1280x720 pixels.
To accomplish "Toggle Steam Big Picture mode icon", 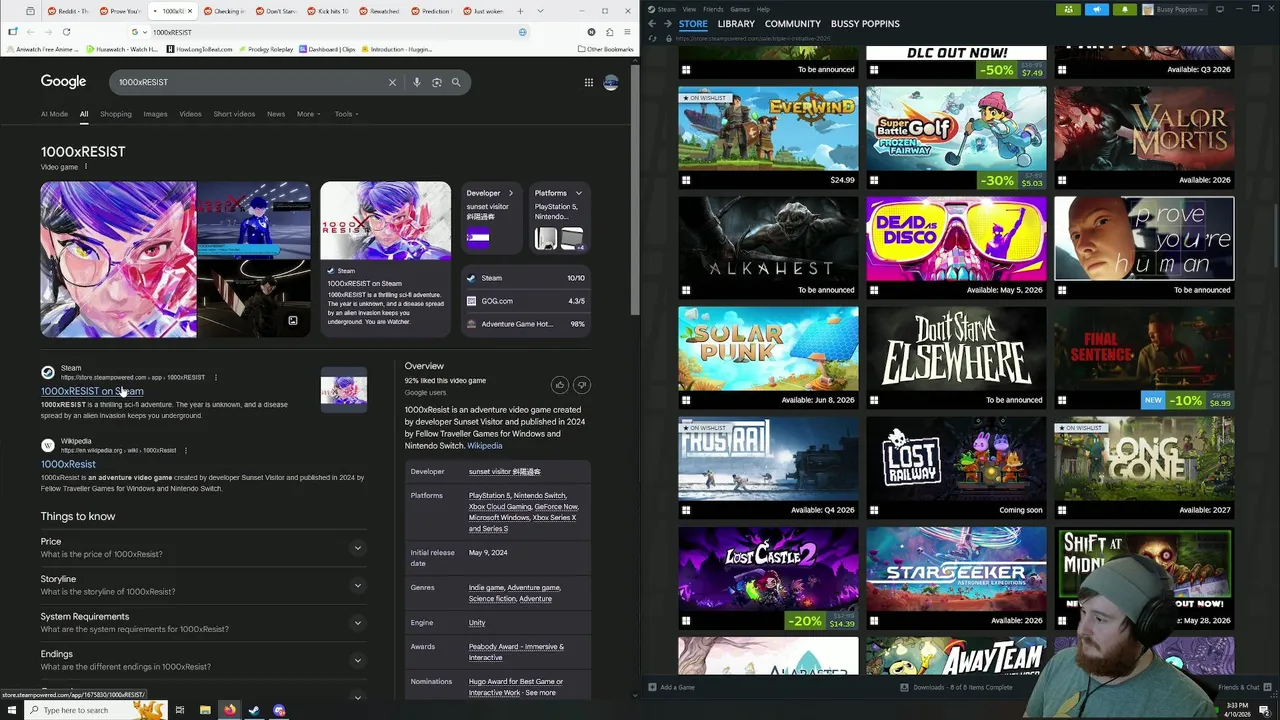I will [1220, 9].
